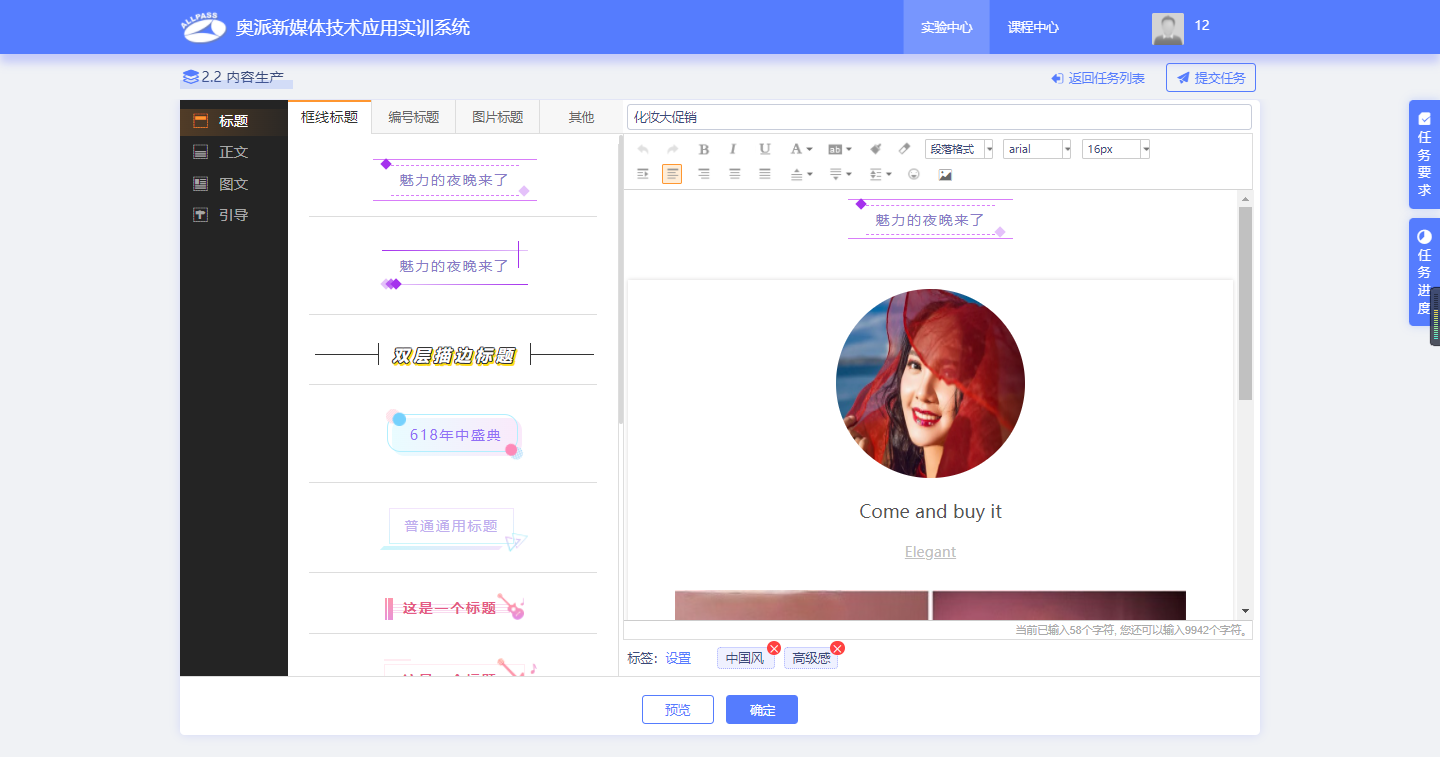
Task: Open the 任务要求 side panel
Action: (1424, 154)
